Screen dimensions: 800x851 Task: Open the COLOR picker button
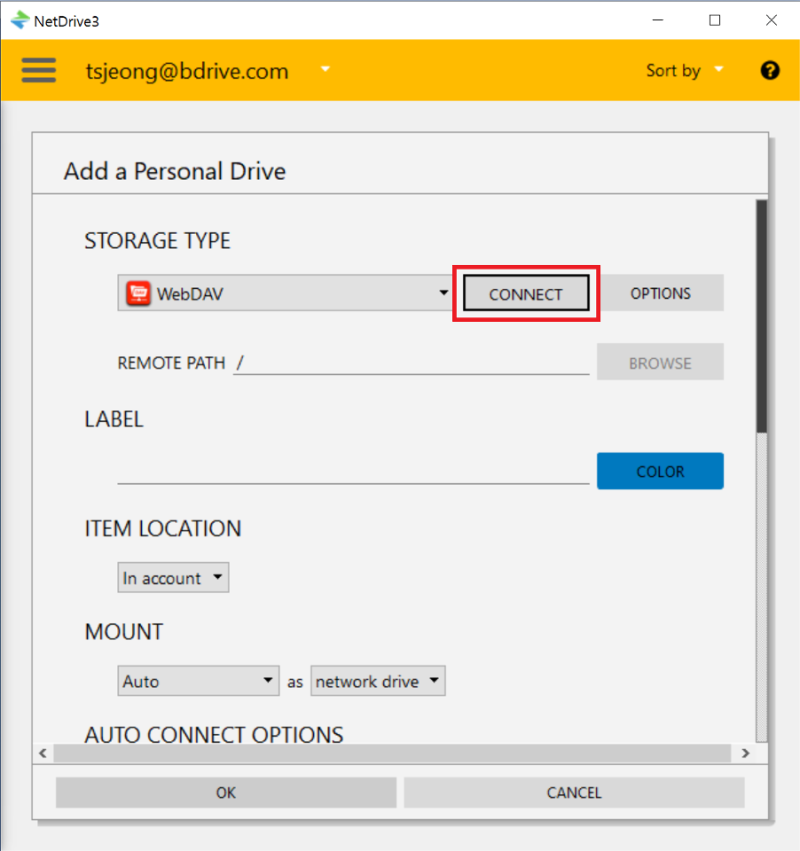click(x=660, y=471)
